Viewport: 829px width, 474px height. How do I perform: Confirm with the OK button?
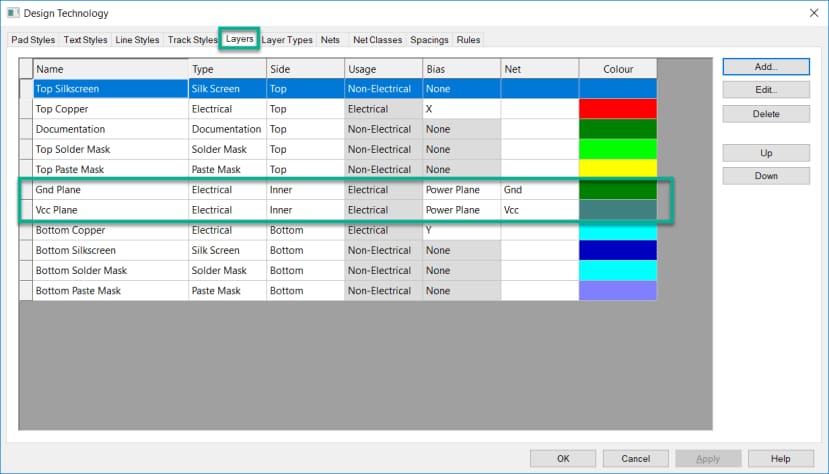tap(563, 459)
